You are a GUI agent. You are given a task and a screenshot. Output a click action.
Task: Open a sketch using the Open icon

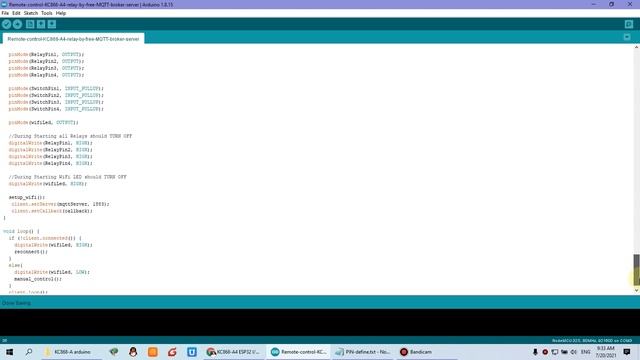(x=41, y=24)
